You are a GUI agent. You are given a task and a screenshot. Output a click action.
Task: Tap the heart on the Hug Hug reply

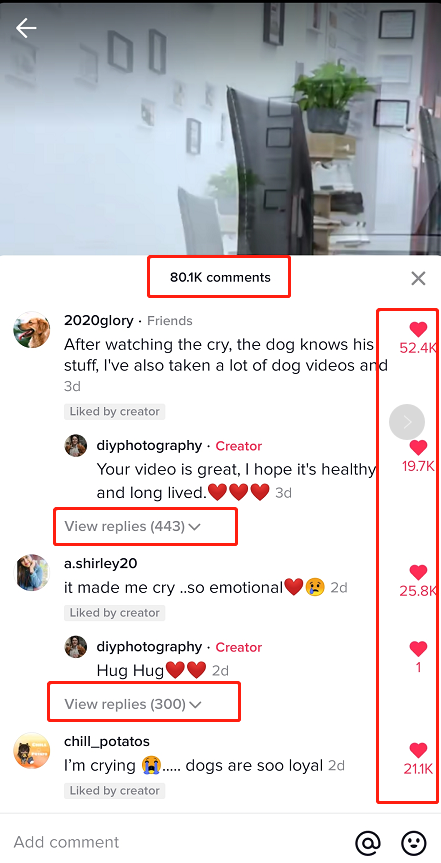coord(418,648)
